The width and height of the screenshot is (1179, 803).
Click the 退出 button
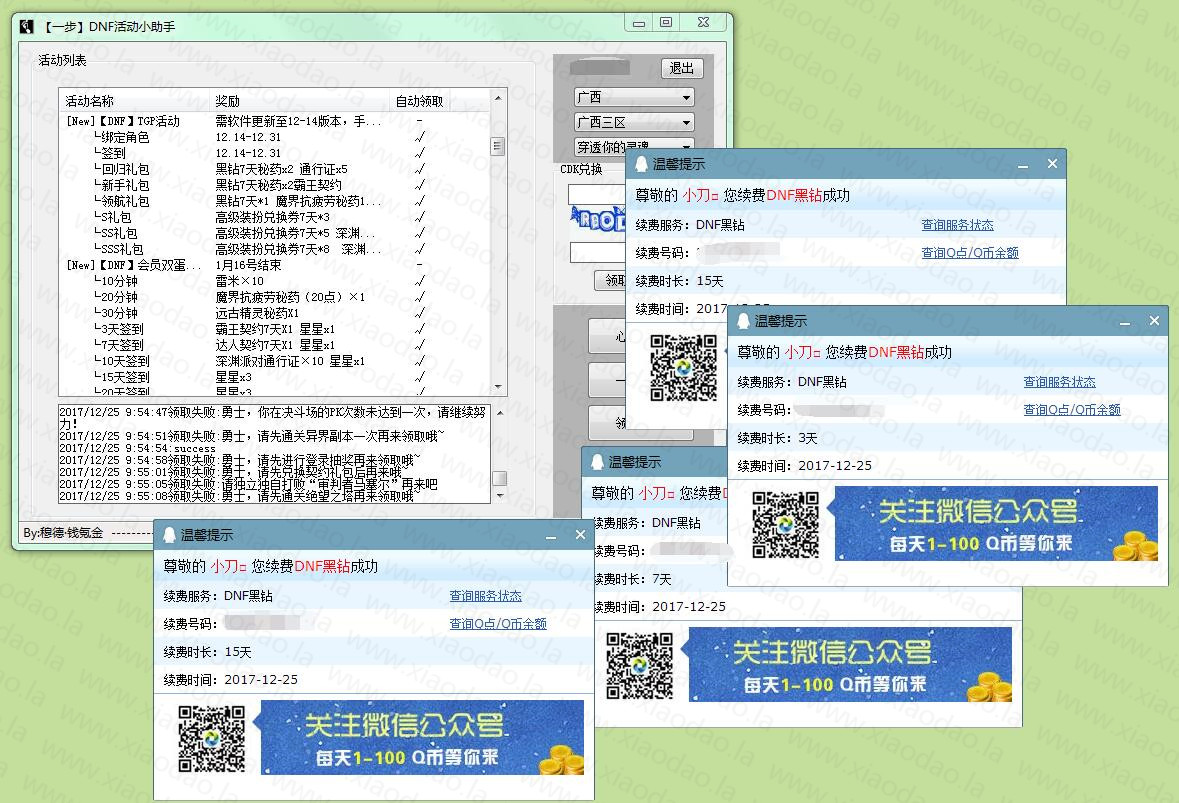pyautogui.click(x=682, y=68)
